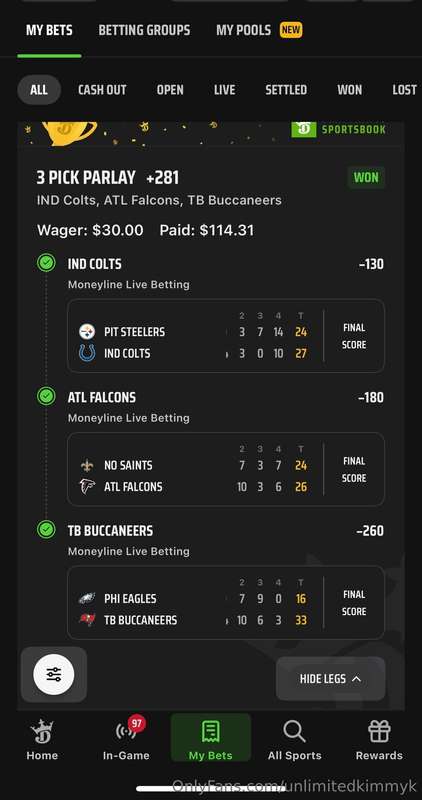This screenshot has height=800, width=422.
Task: Filter bets by Cash Out
Action: 102,90
